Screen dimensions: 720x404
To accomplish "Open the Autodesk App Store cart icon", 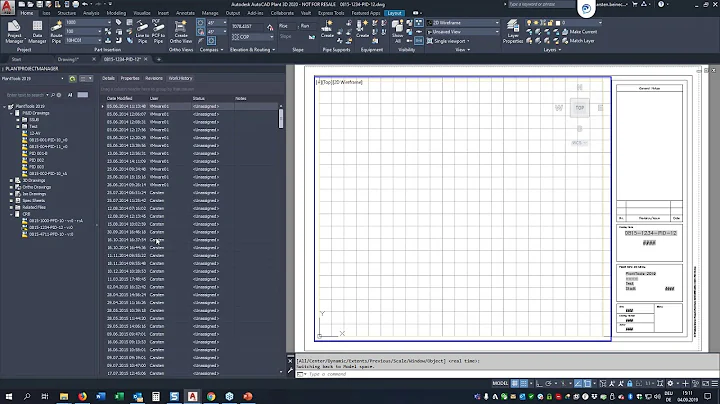I will click(x=635, y=4).
